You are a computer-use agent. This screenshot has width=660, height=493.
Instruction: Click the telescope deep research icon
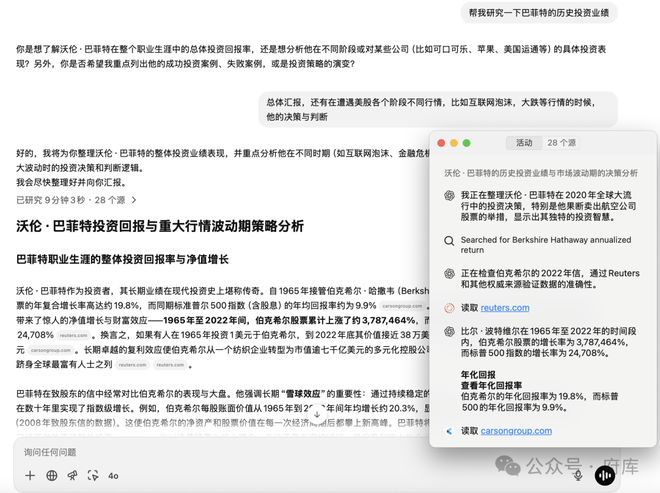tap(72, 476)
